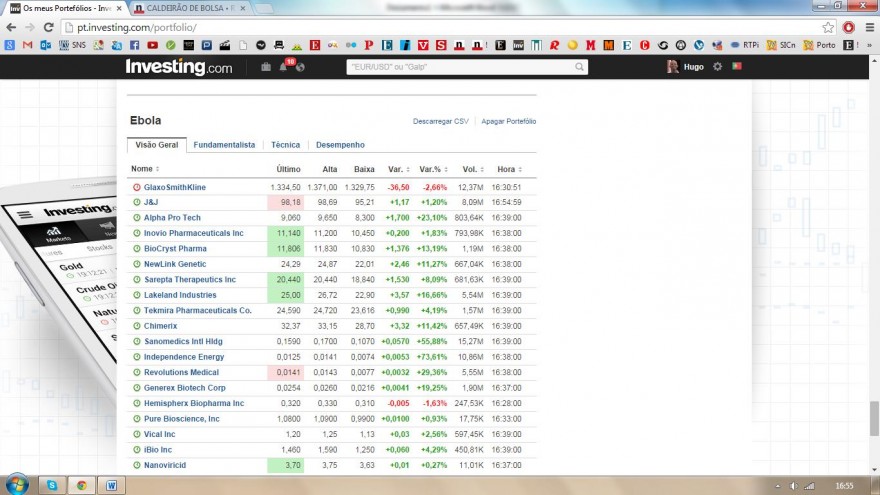Viewport: 880px width, 495px height.
Task: Click the Apagar Portefólio link
Action: [508, 121]
